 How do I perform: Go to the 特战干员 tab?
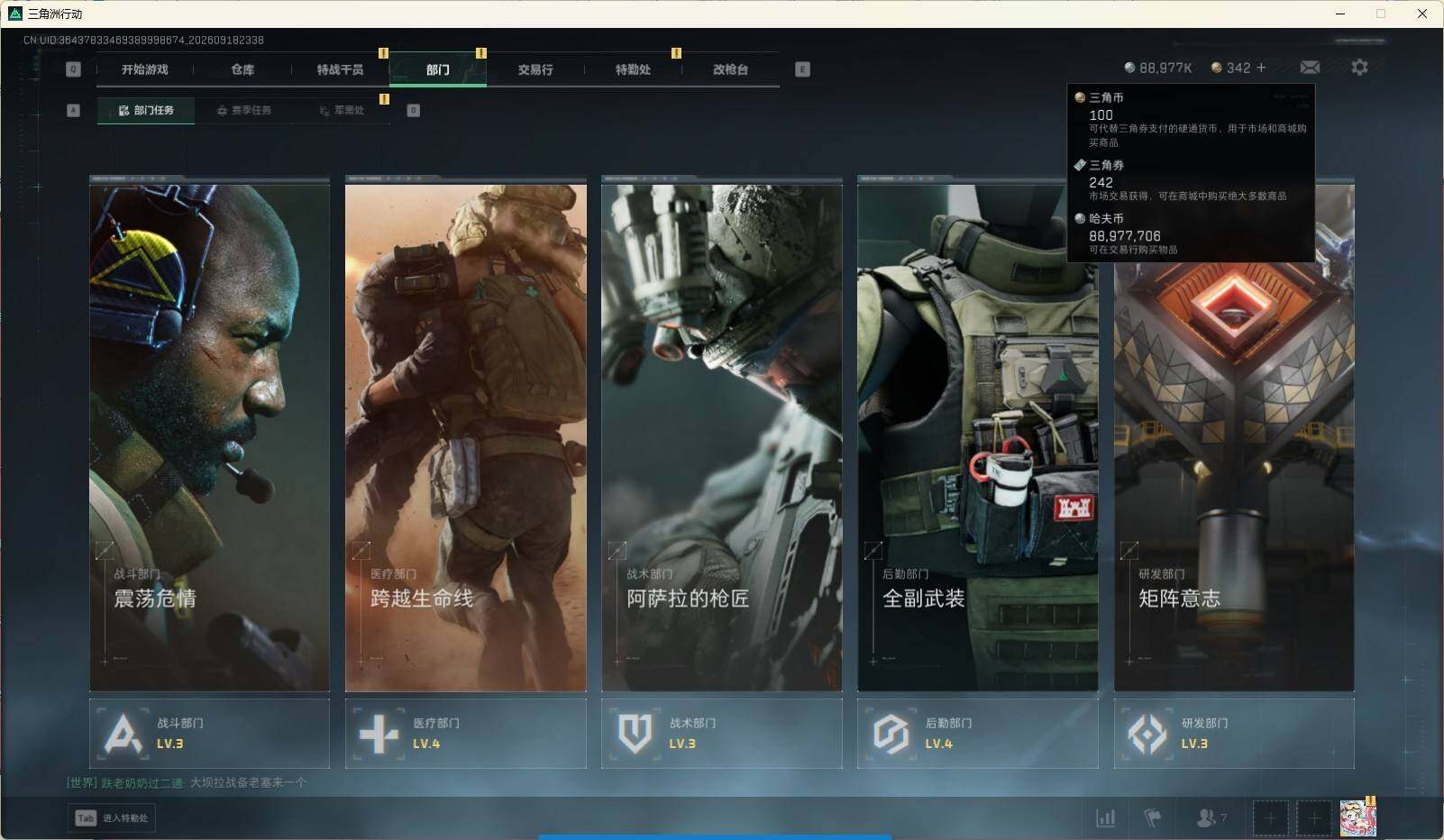pyautogui.click(x=340, y=69)
